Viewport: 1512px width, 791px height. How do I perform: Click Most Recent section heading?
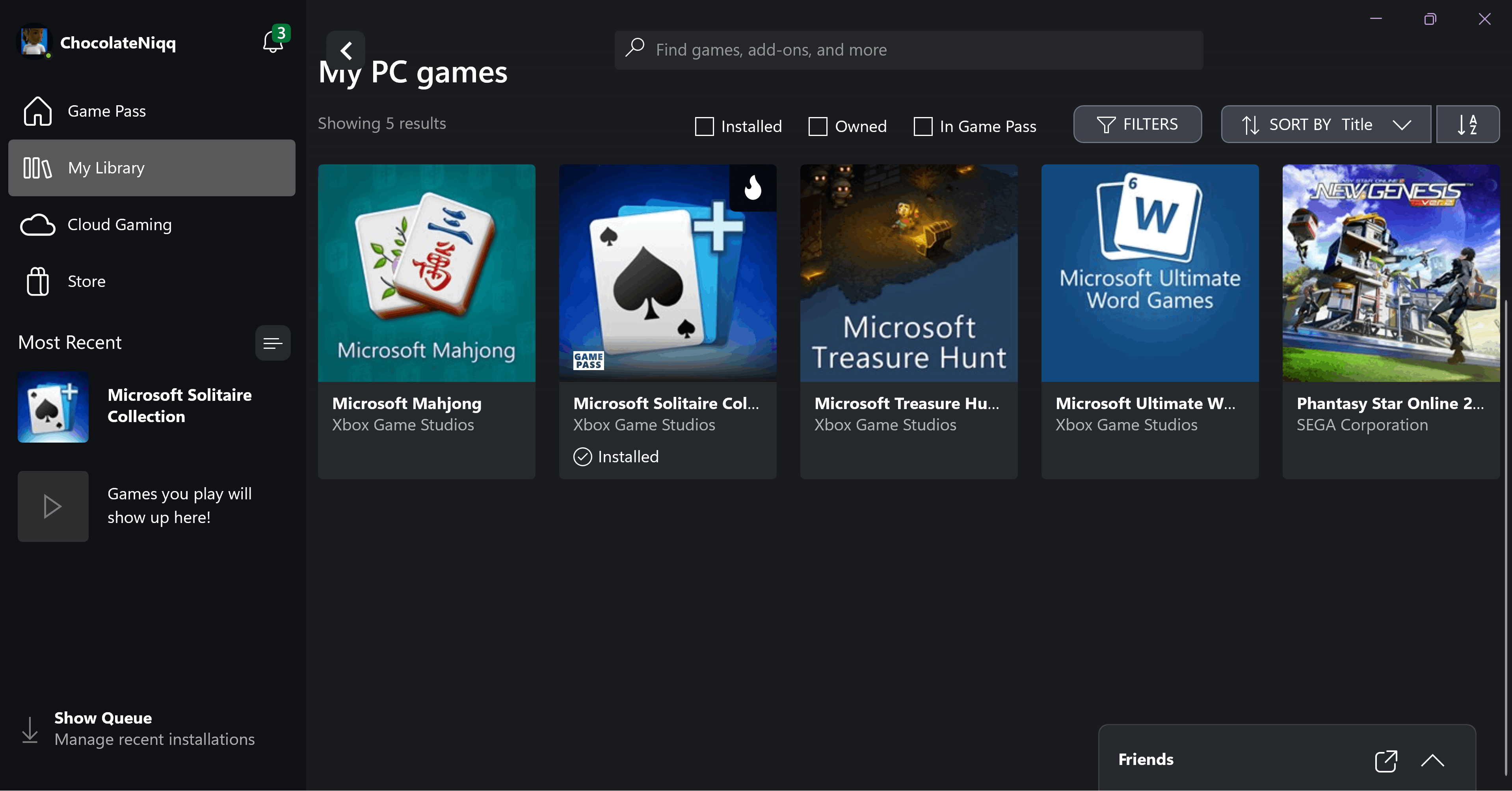(70, 342)
